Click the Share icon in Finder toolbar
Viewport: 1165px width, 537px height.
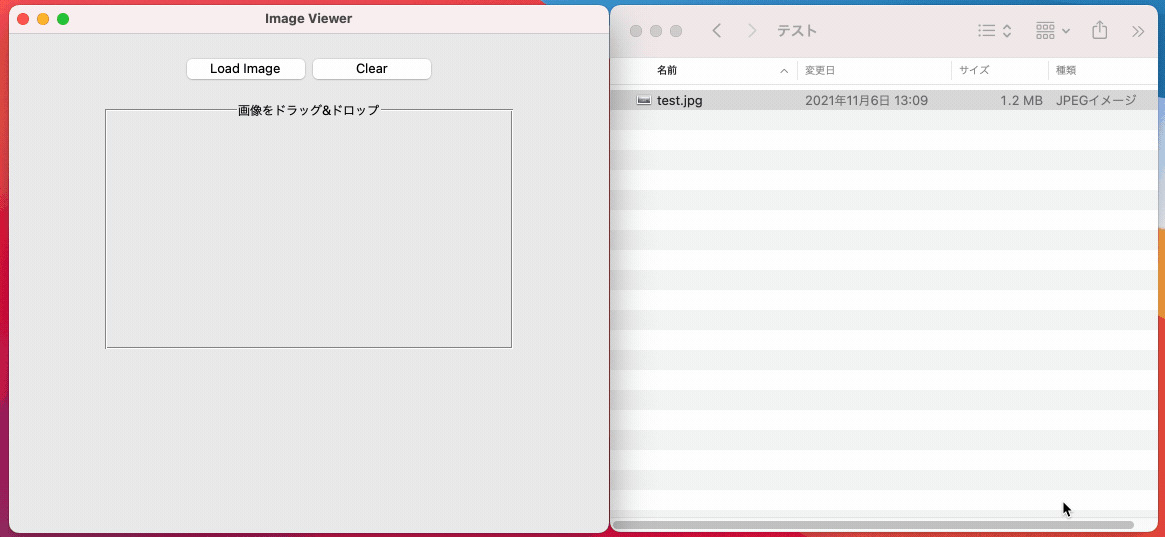[1100, 30]
